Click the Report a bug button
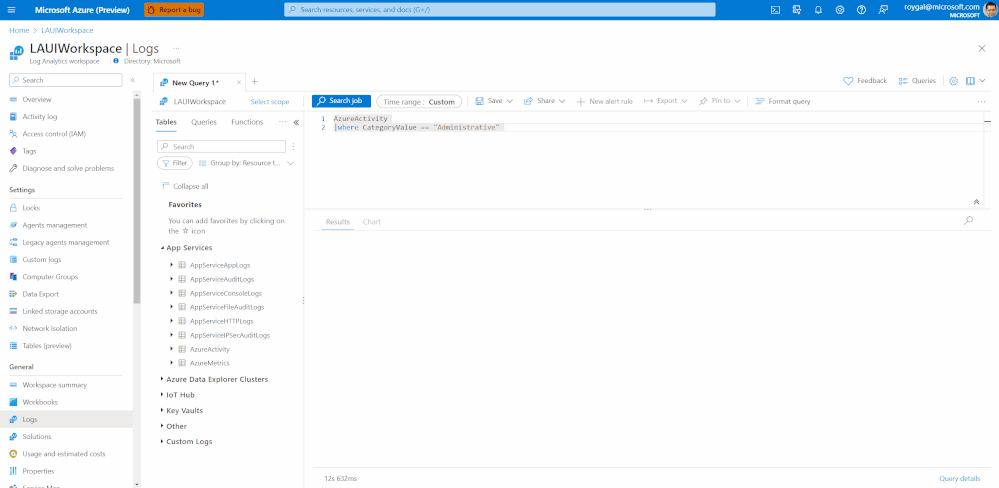This screenshot has width=999, height=488. tap(174, 10)
